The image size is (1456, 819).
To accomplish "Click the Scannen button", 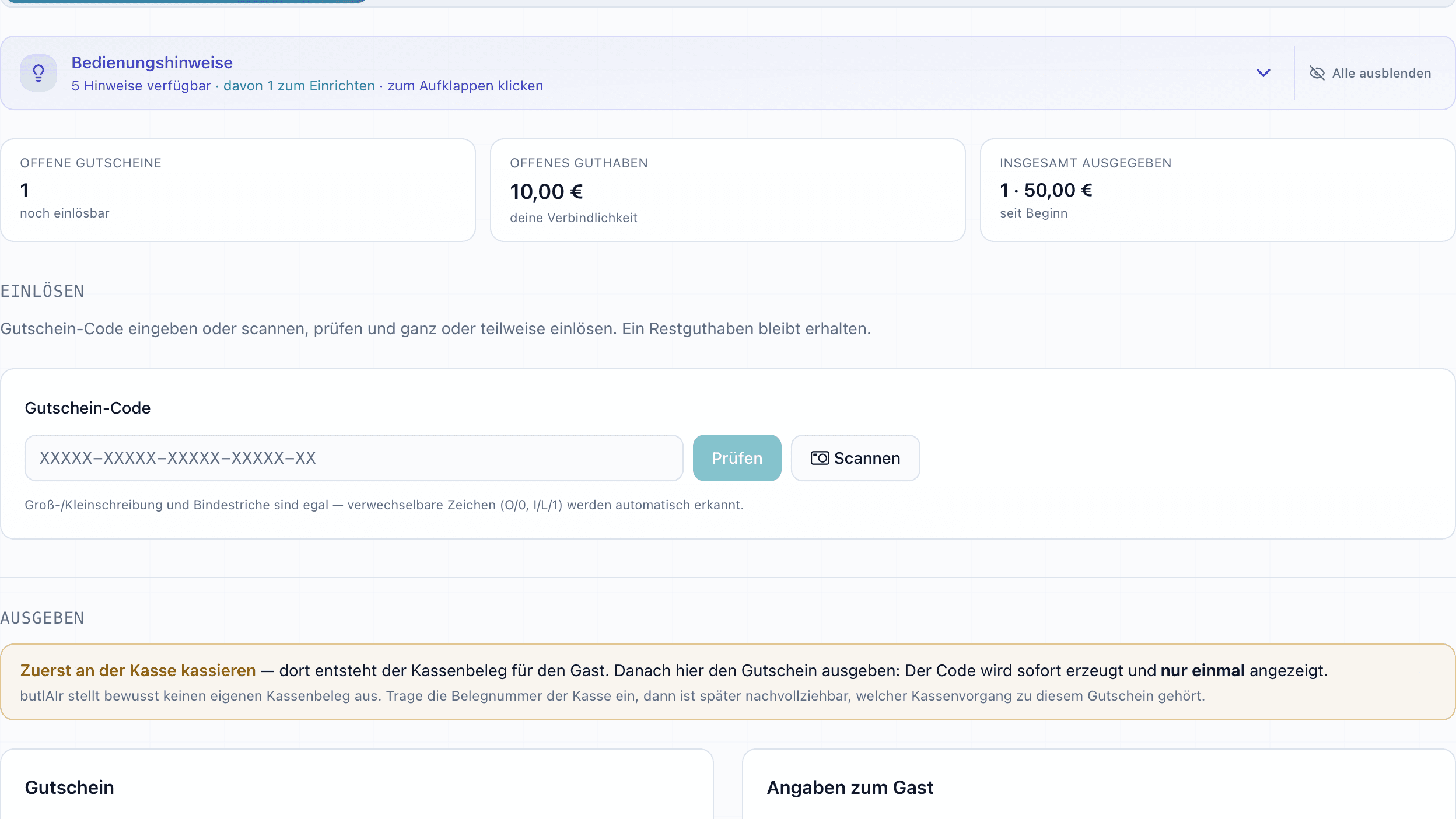I will click(855, 458).
